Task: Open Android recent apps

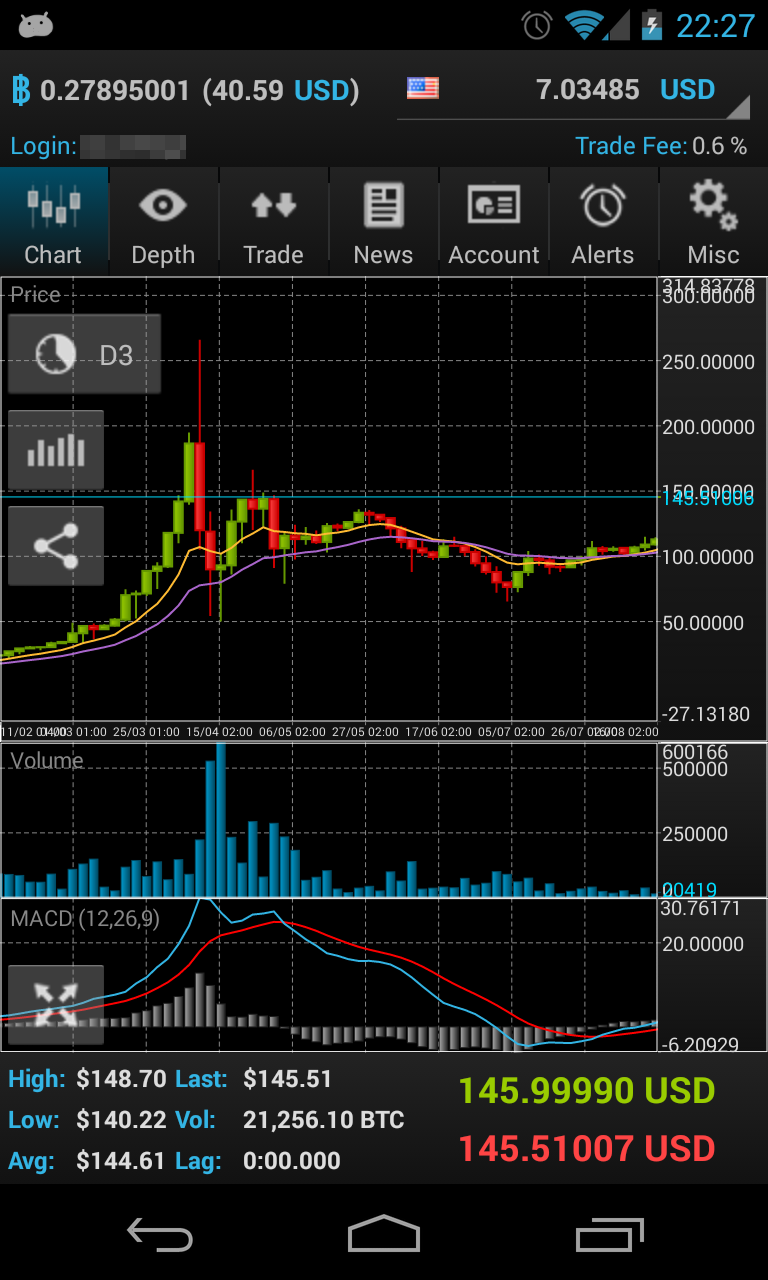Action: click(x=610, y=1234)
